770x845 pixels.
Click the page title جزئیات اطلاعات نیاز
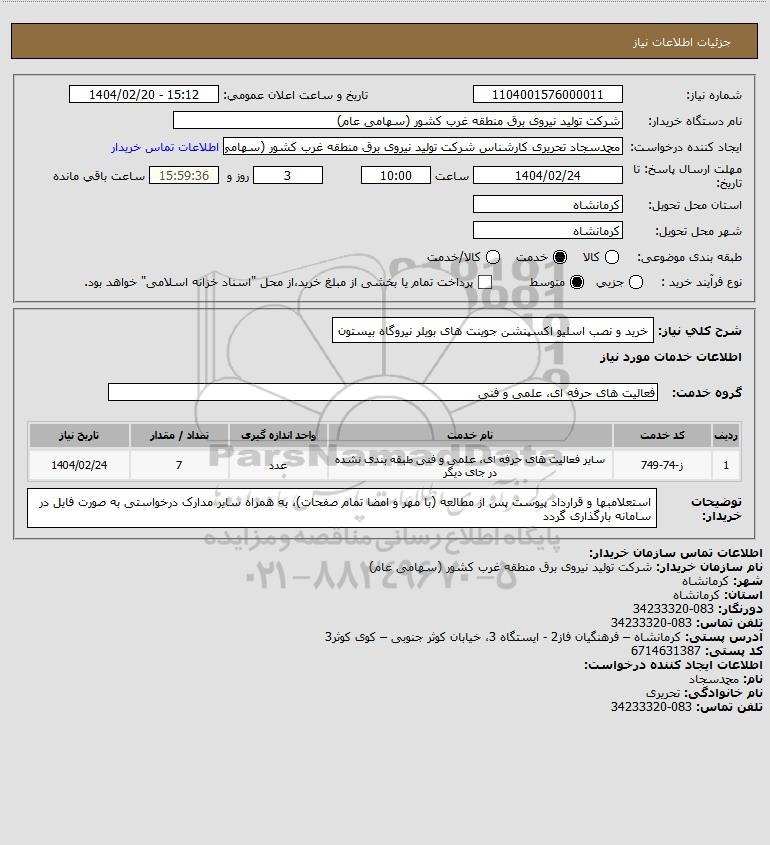[x=682, y=42]
